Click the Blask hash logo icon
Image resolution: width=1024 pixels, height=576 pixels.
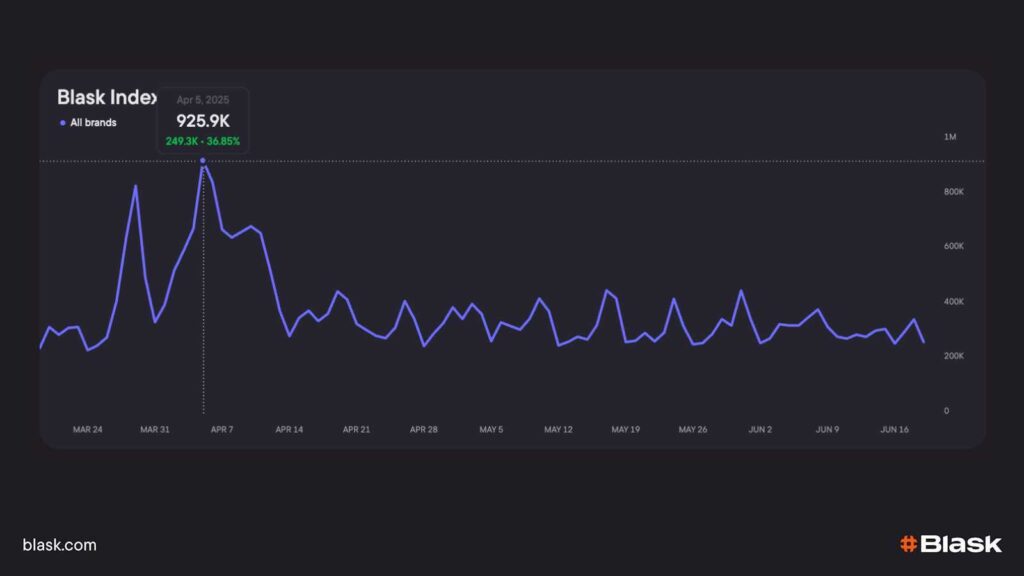pos(908,544)
